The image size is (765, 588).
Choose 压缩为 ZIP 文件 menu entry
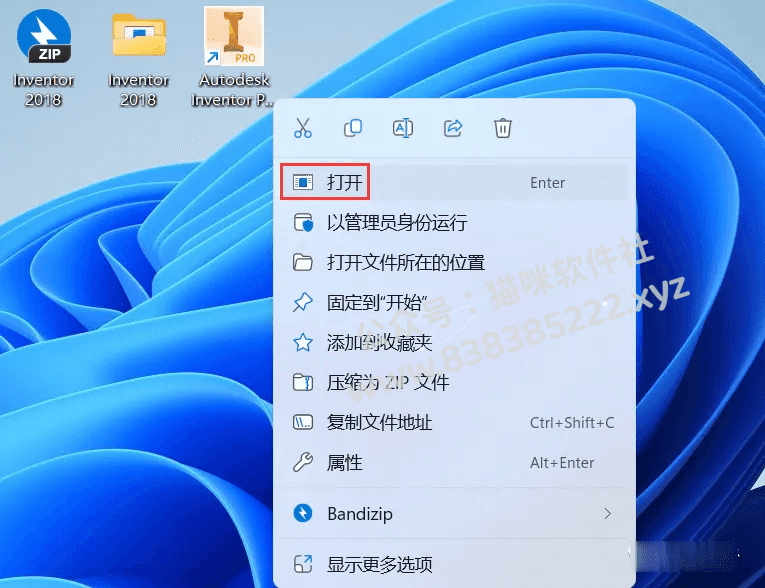click(x=454, y=383)
